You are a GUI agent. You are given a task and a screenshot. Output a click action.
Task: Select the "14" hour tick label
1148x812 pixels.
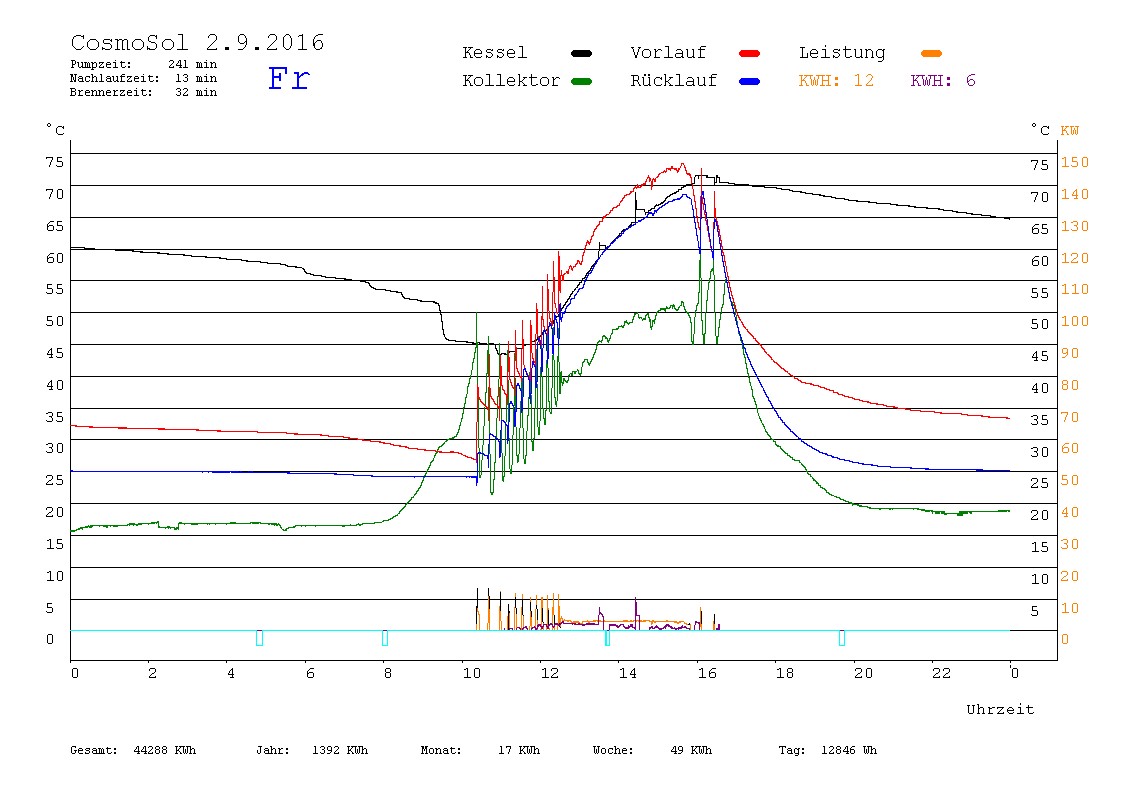[x=627, y=672]
